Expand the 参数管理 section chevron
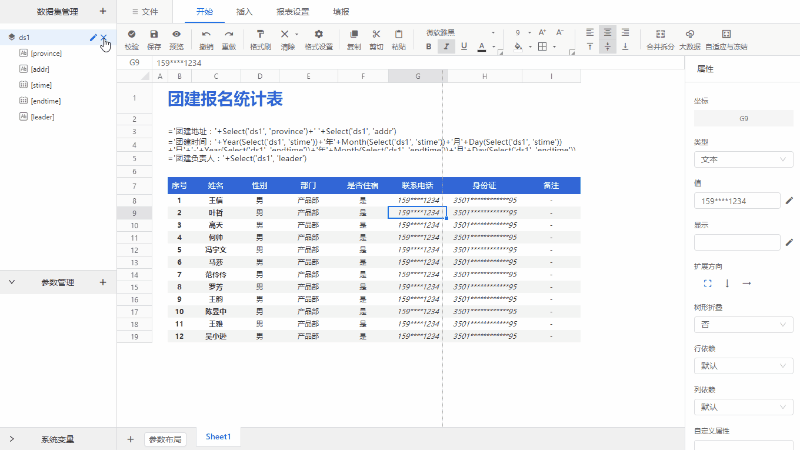 click(x=11, y=283)
